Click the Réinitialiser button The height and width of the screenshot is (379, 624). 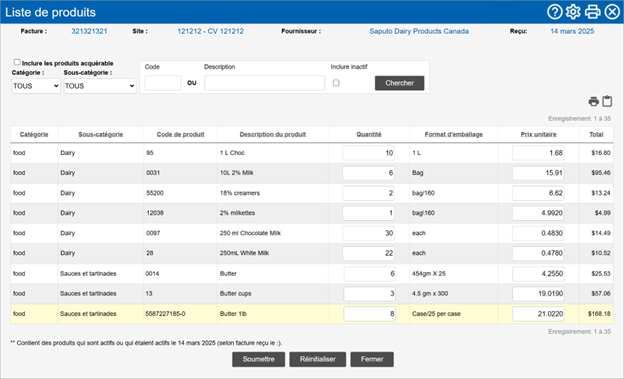318,359
